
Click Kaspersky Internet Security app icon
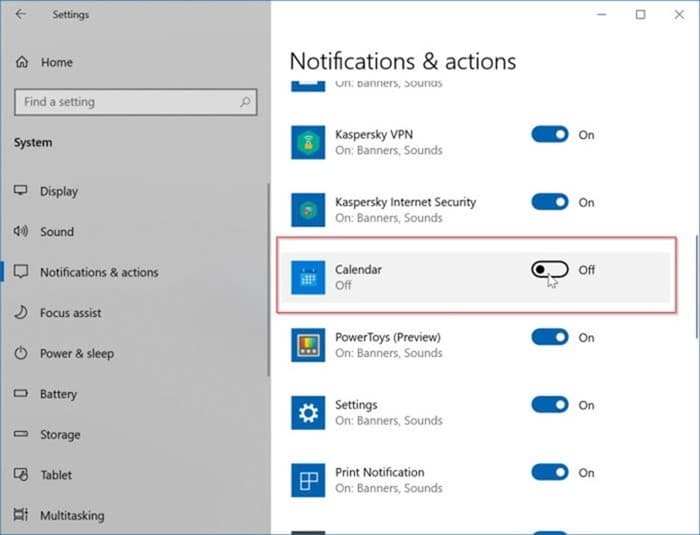(x=308, y=210)
